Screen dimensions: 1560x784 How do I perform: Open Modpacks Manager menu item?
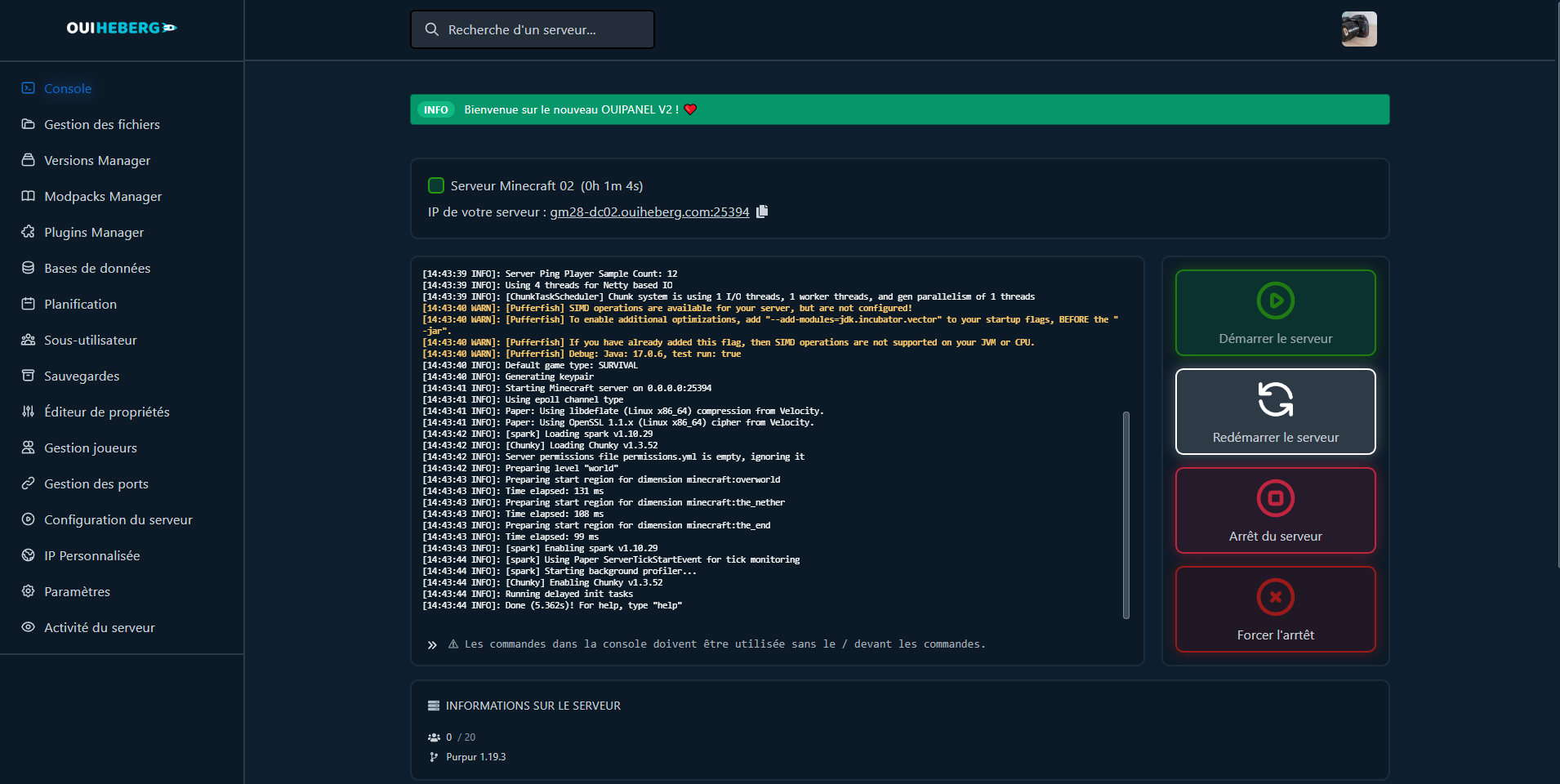103,196
